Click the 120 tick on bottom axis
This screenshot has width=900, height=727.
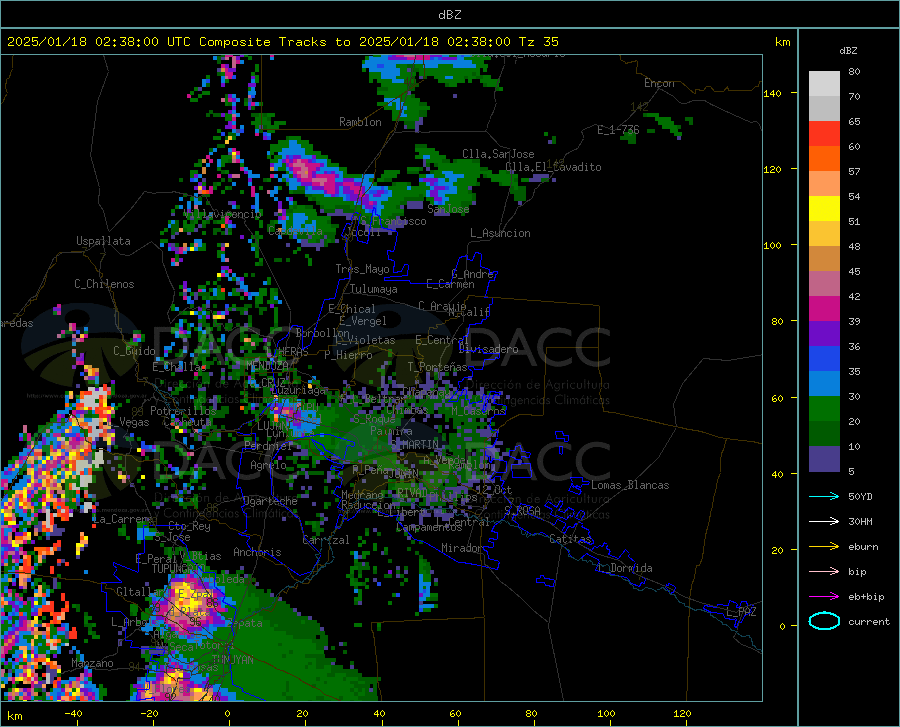click(682, 713)
